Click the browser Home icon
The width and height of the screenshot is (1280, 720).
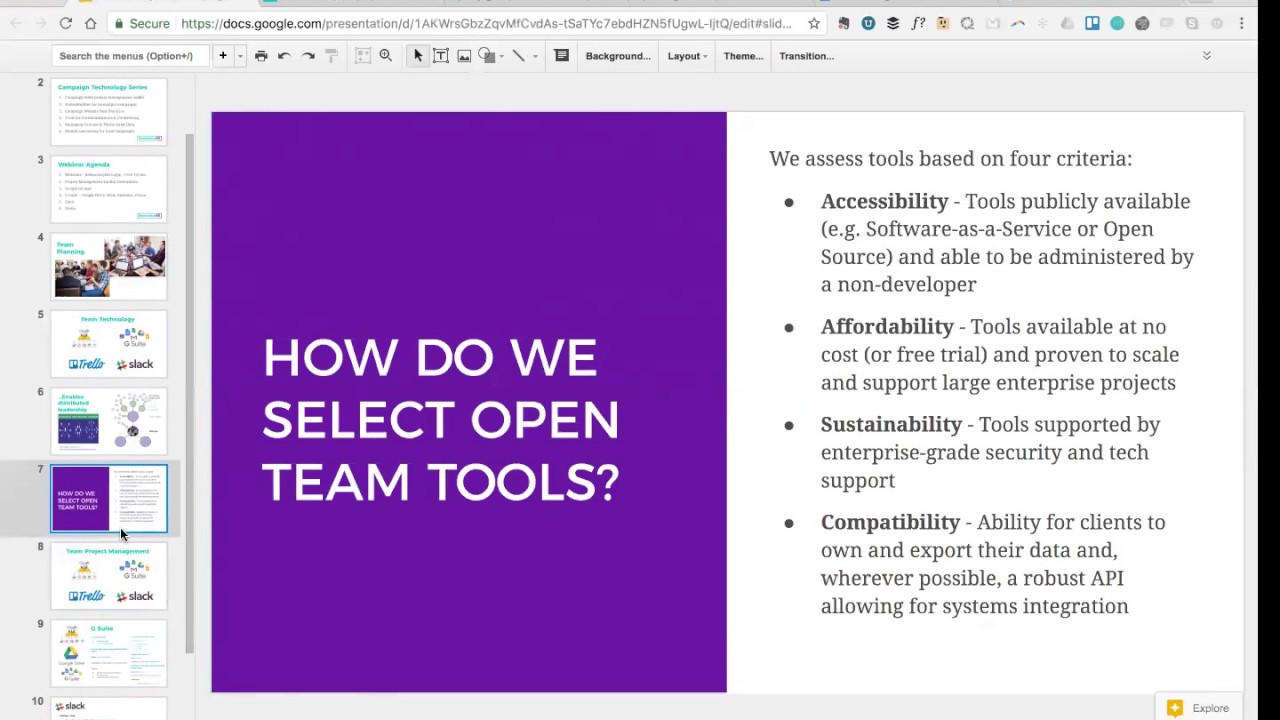pos(90,23)
